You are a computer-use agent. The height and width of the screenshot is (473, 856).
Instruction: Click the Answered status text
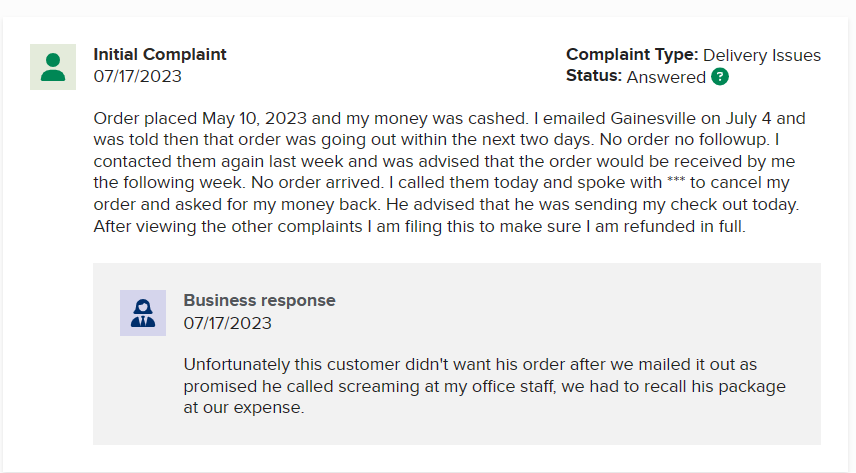pos(666,77)
